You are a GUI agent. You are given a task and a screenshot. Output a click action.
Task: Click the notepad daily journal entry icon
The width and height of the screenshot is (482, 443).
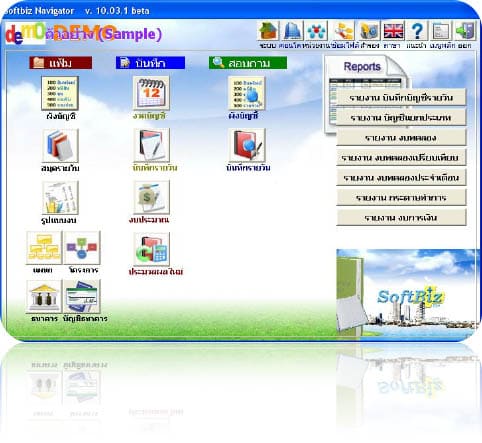click(x=152, y=145)
